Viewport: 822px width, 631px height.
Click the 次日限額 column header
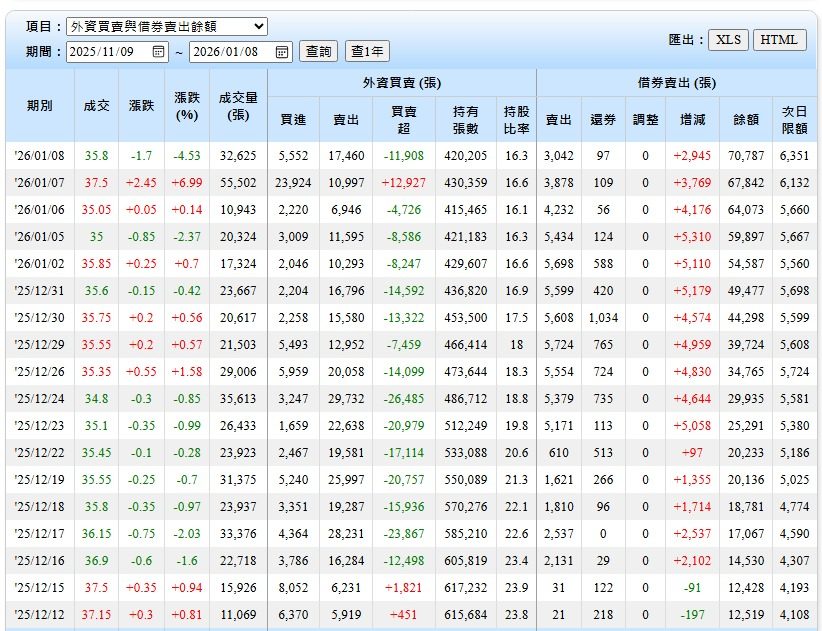point(794,119)
